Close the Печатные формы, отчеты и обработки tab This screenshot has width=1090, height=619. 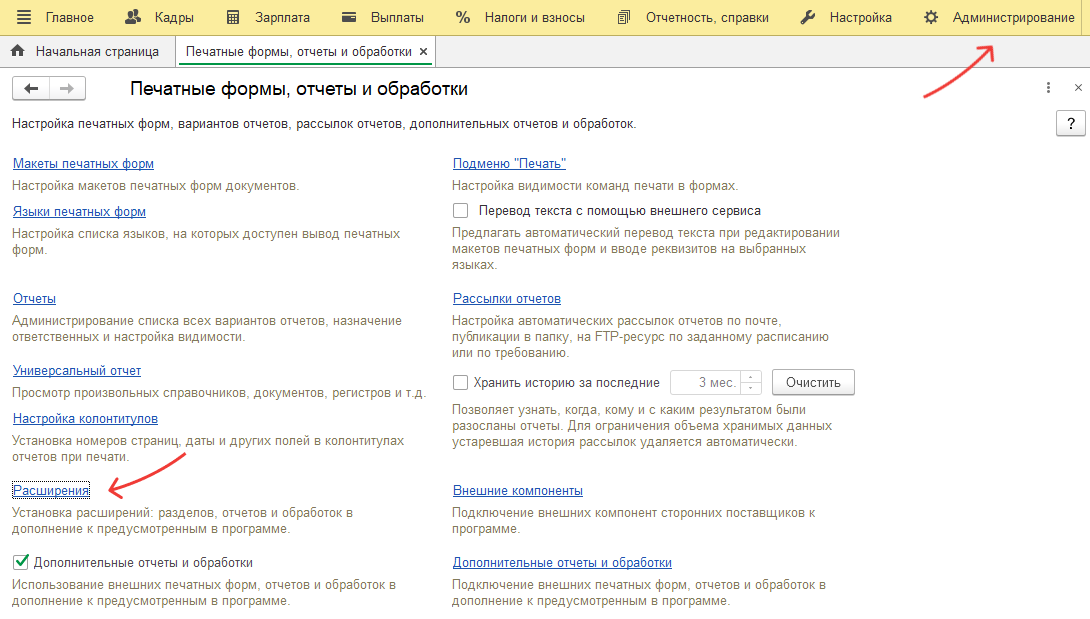[423, 51]
